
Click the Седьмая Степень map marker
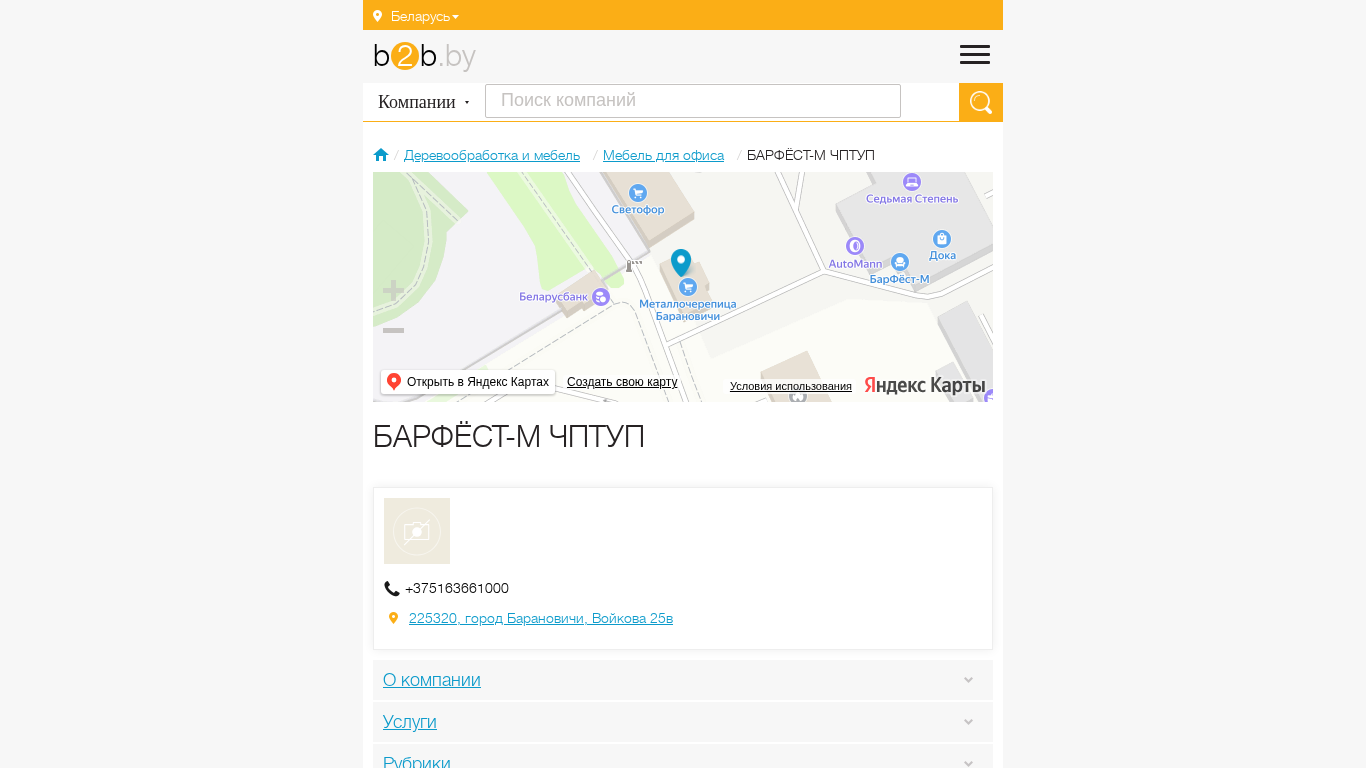point(911,182)
